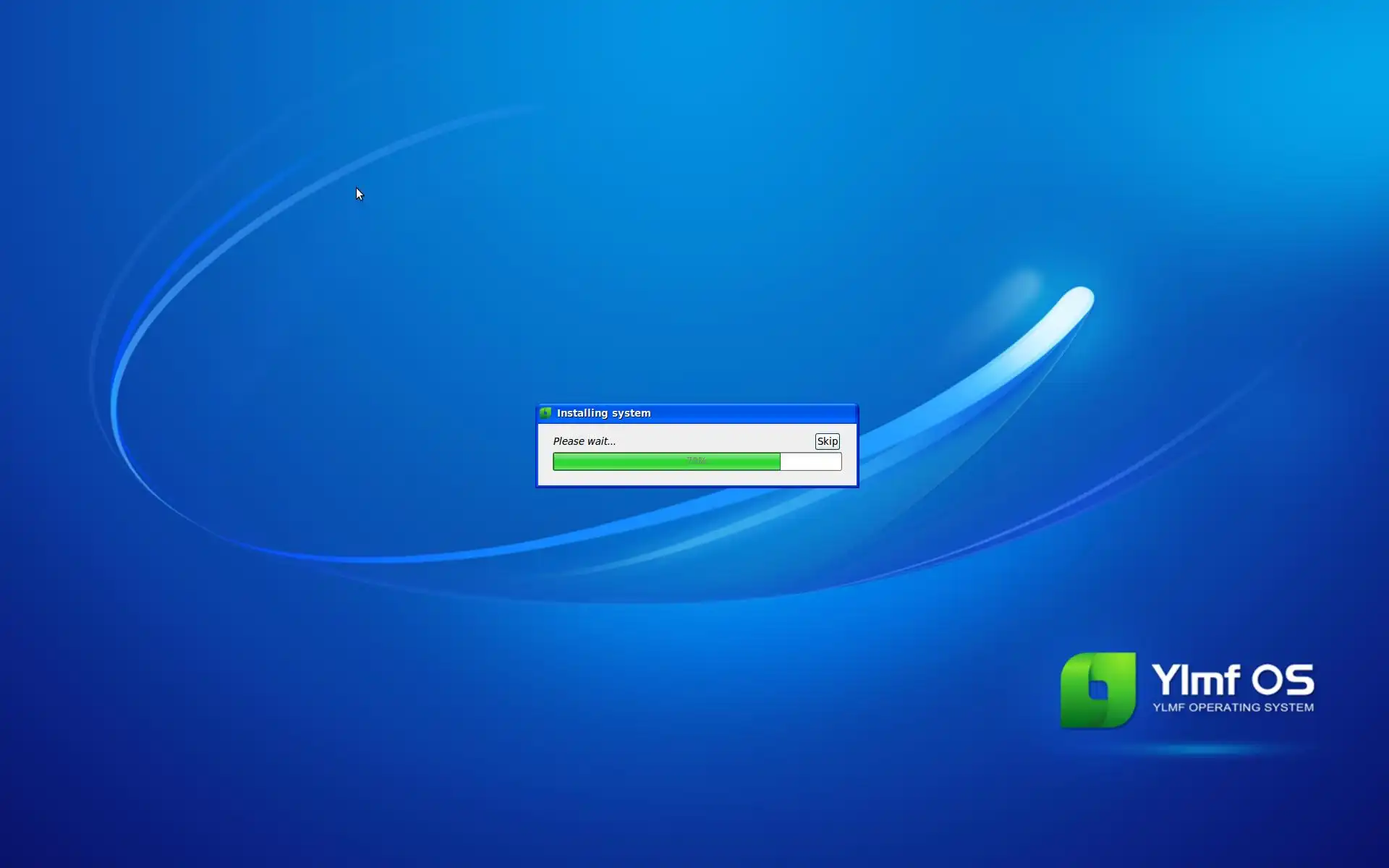
Task: Click the blue glow line beneath the logo
Action: (1208, 749)
